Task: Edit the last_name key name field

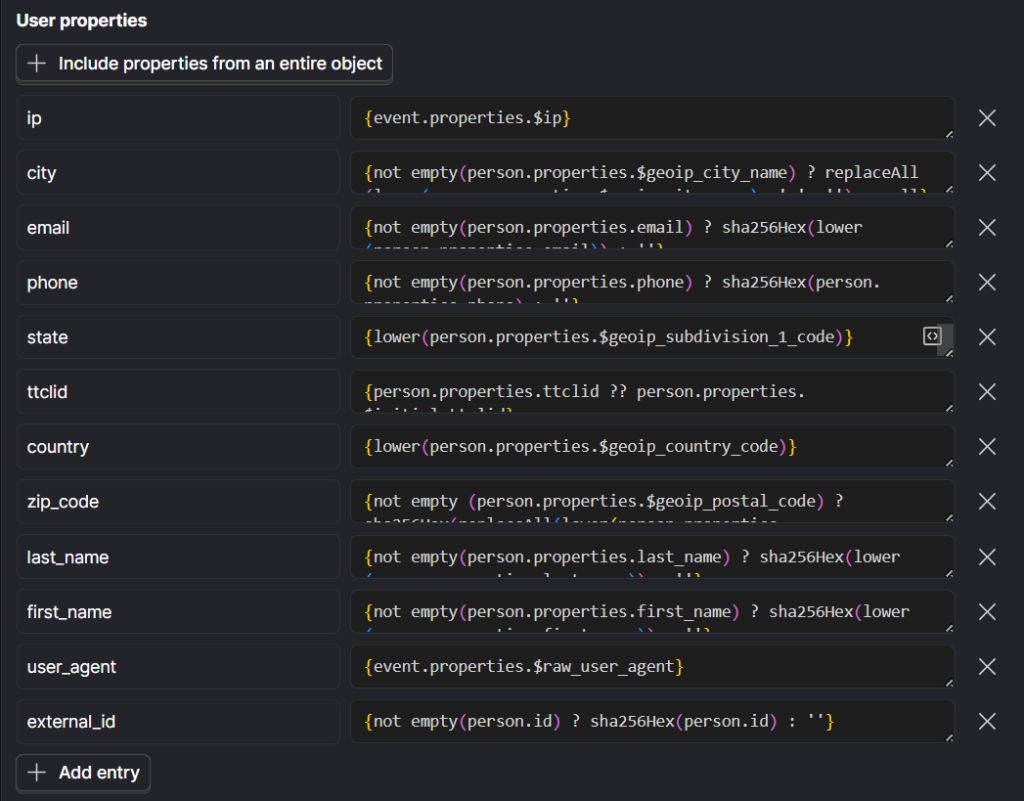Action: click(178, 557)
